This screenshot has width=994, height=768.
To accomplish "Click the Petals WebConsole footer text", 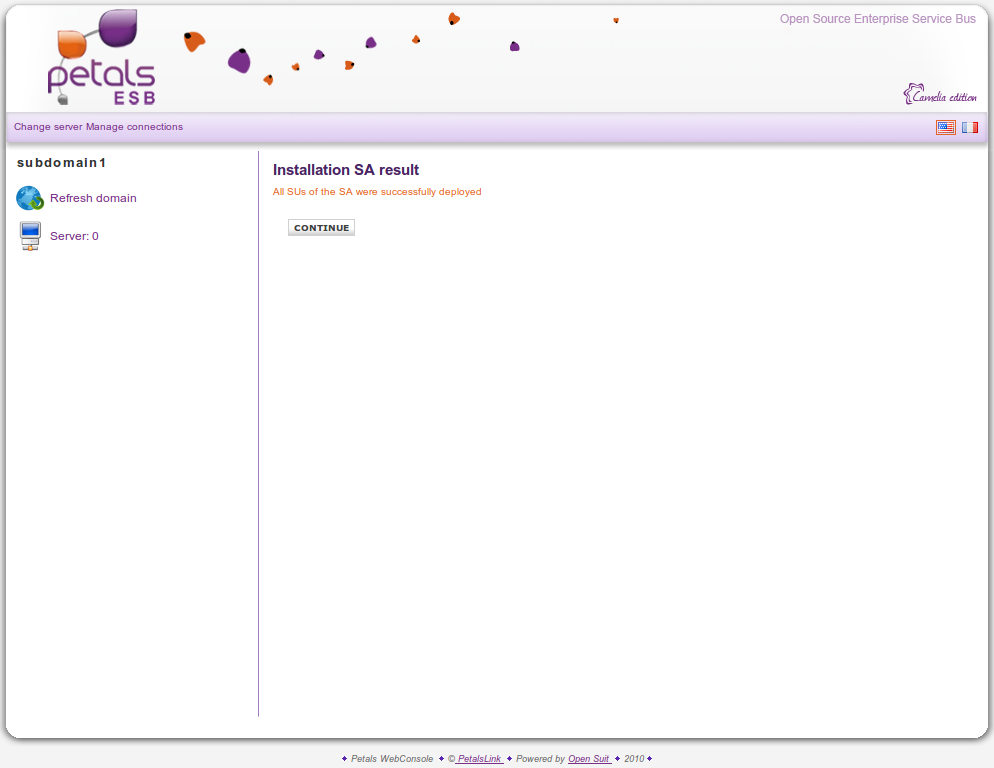I will click(x=392, y=759).
